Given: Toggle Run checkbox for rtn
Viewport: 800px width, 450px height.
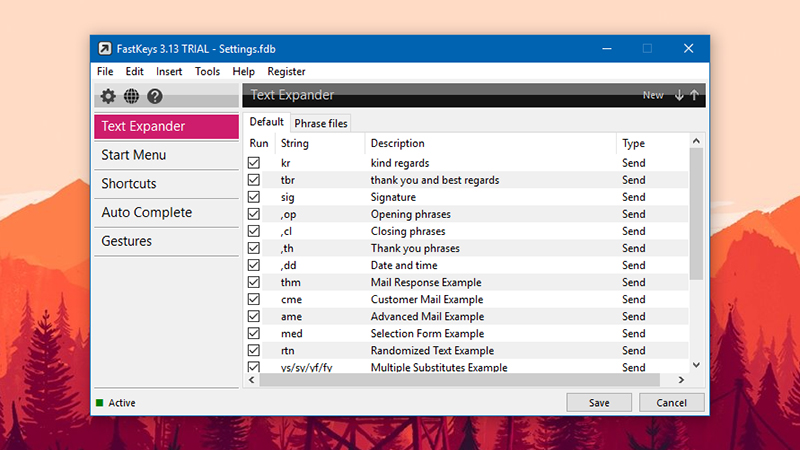Looking at the screenshot, I should (254, 351).
